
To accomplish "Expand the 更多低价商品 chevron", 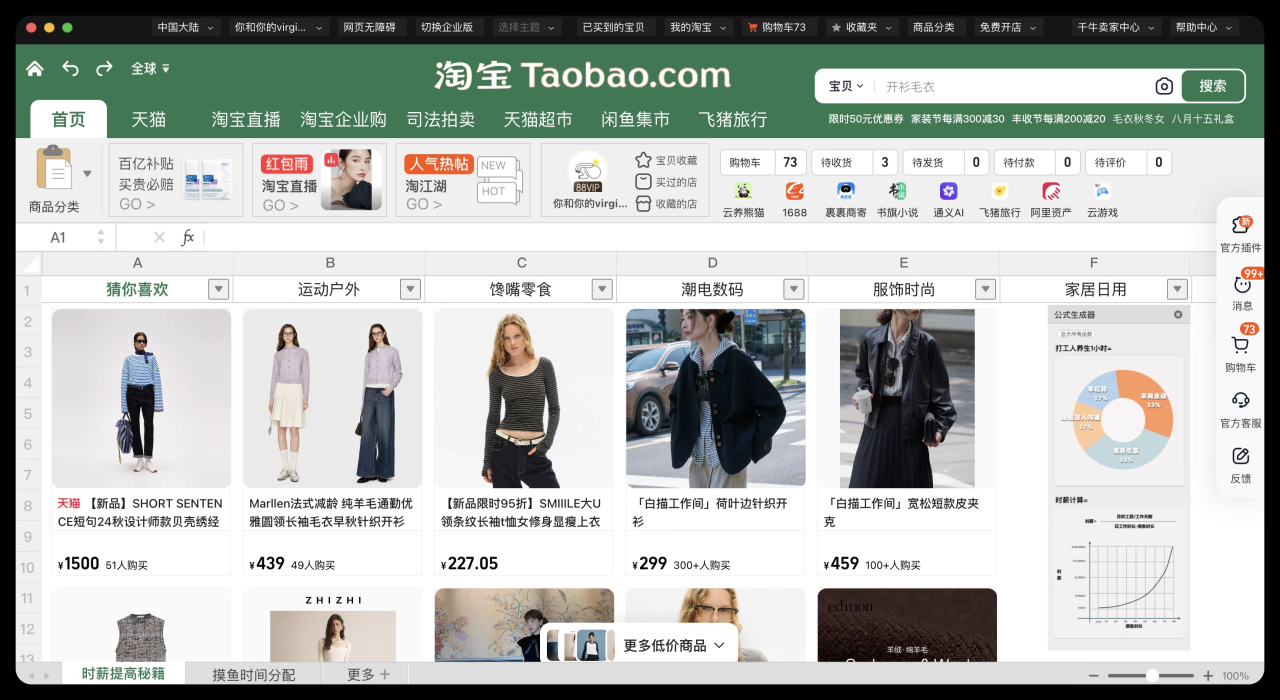I will tap(719, 645).
